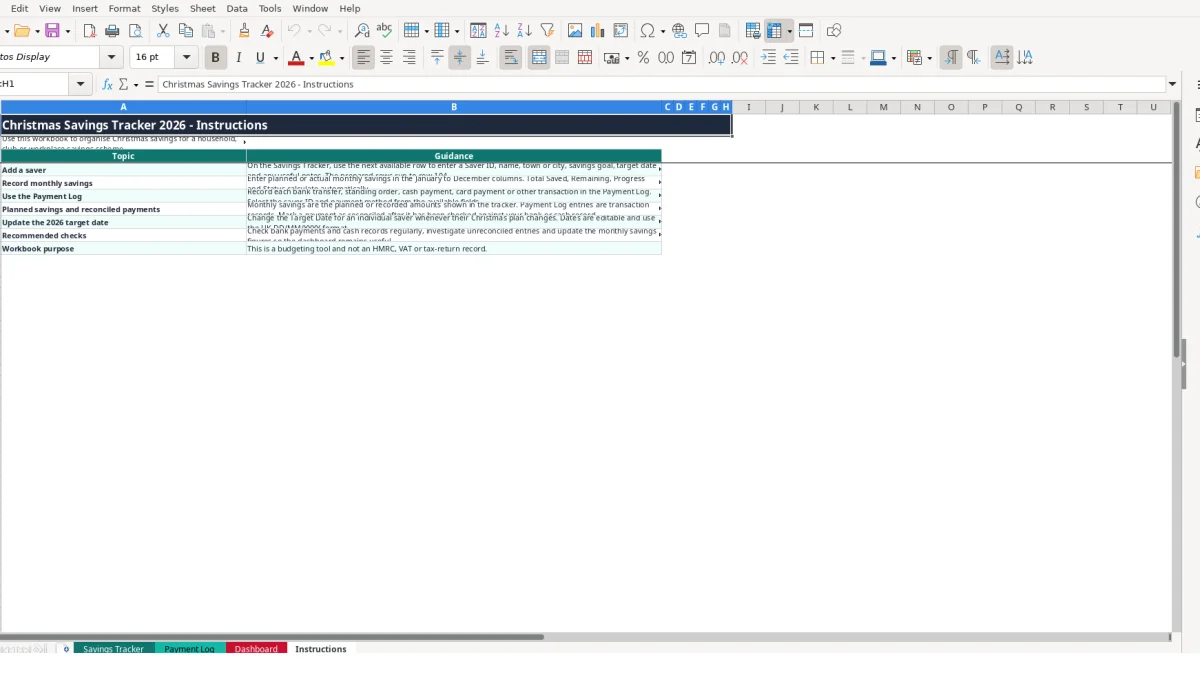1200x675 pixels.
Task: Open the Sheet menu
Action: [x=203, y=8]
